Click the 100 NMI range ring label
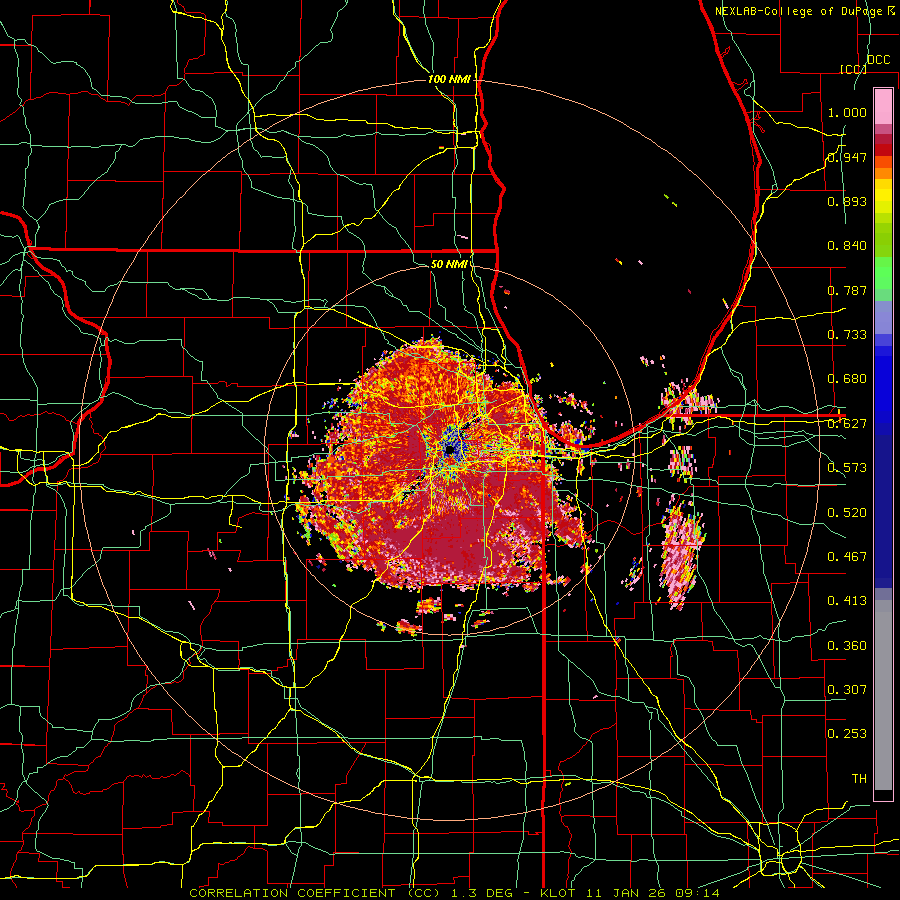900x900 pixels. (449, 79)
